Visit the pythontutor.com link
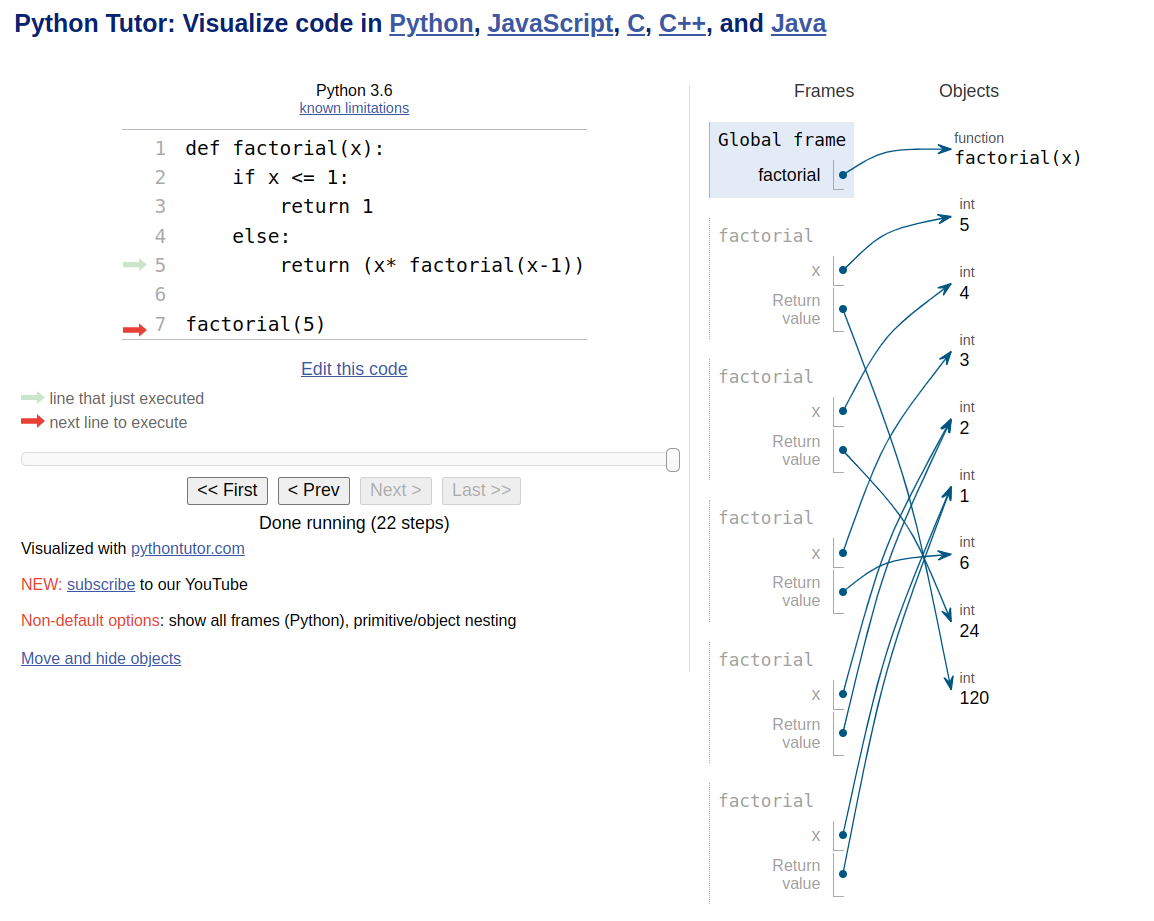This screenshot has width=1154, height=921. coord(188,548)
